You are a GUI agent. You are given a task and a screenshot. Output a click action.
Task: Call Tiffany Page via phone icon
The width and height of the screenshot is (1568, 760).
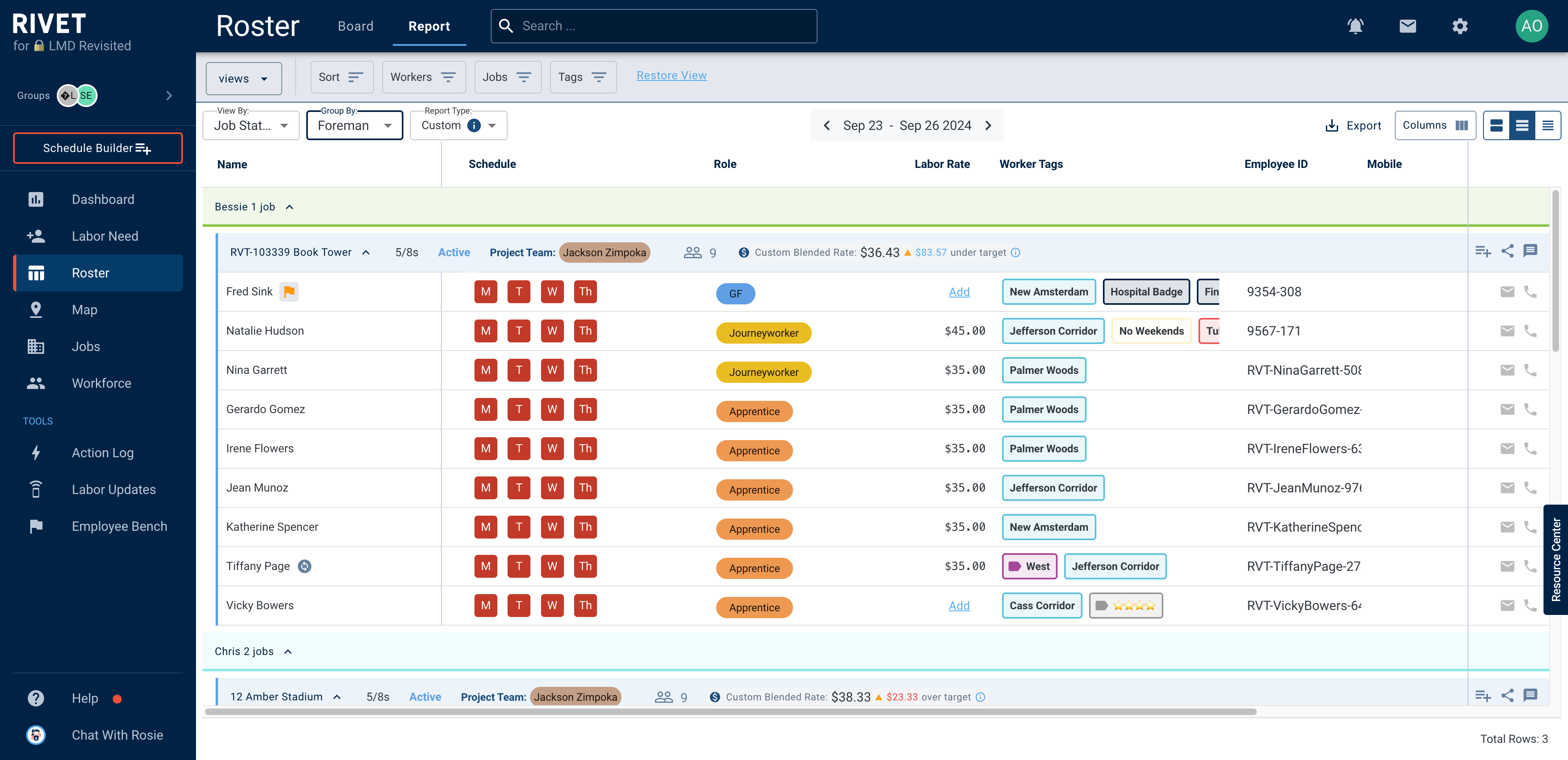[1530, 566]
